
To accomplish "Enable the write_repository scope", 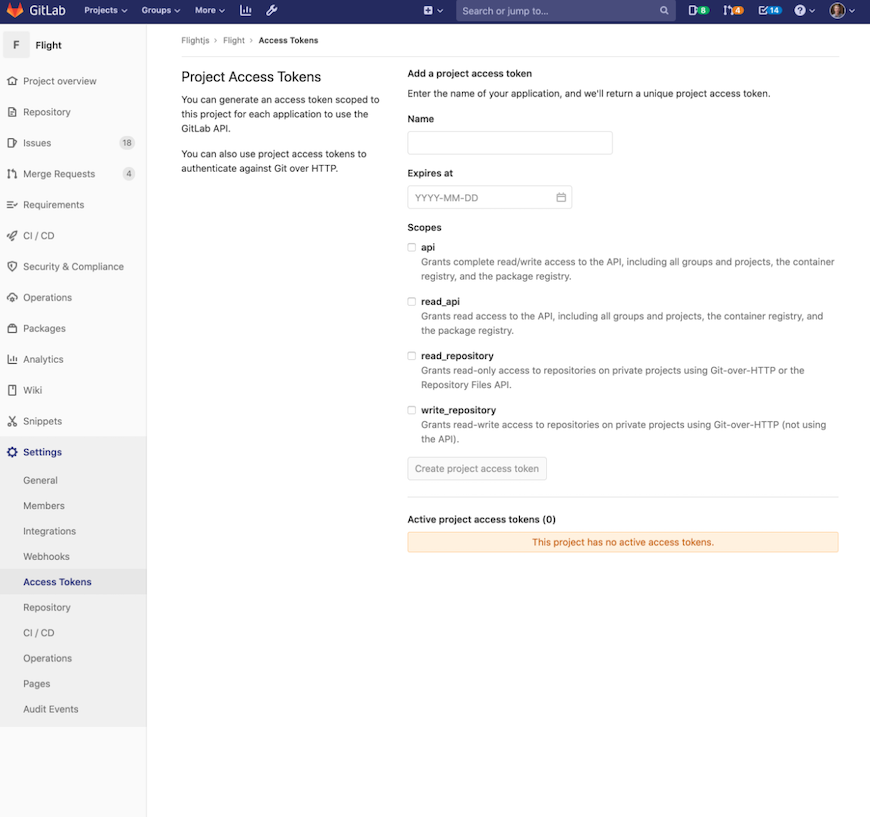I will (411, 410).
